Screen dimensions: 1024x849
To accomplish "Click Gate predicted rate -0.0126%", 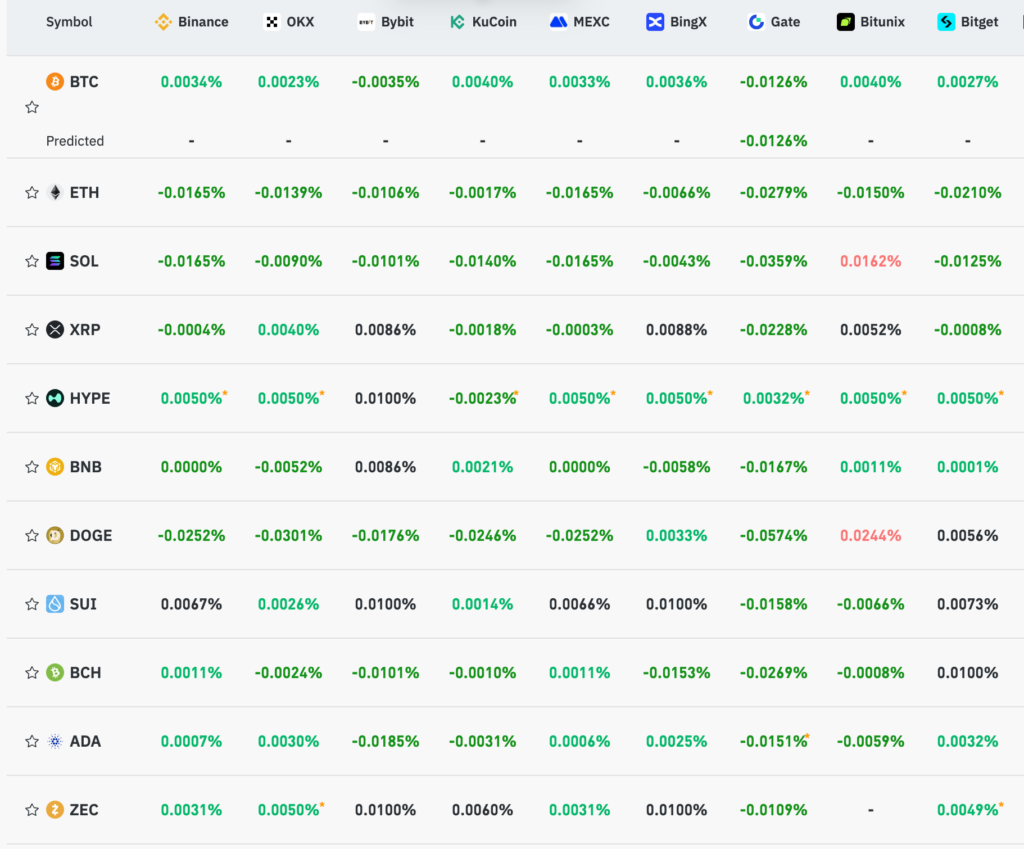I will click(x=773, y=141).
